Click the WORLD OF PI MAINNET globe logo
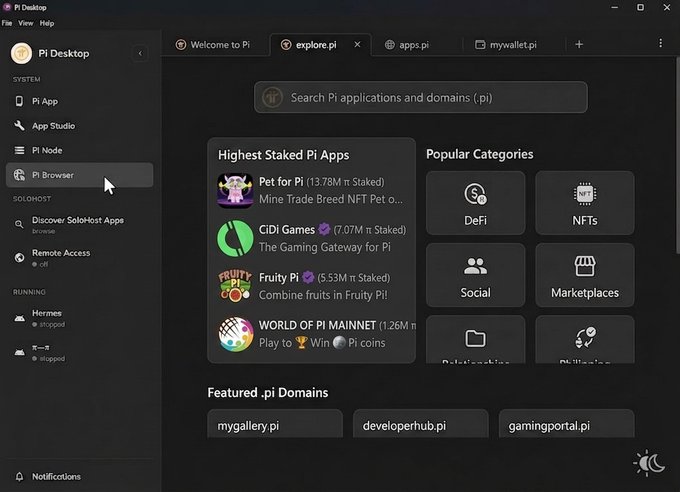The height and width of the screenshot is (492, 680). (235, 334)
